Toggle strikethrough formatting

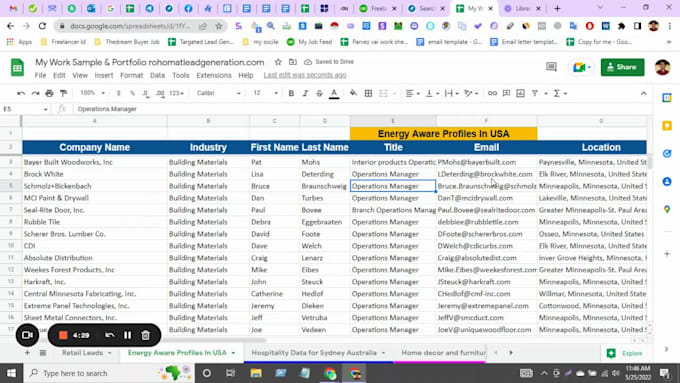319,93
